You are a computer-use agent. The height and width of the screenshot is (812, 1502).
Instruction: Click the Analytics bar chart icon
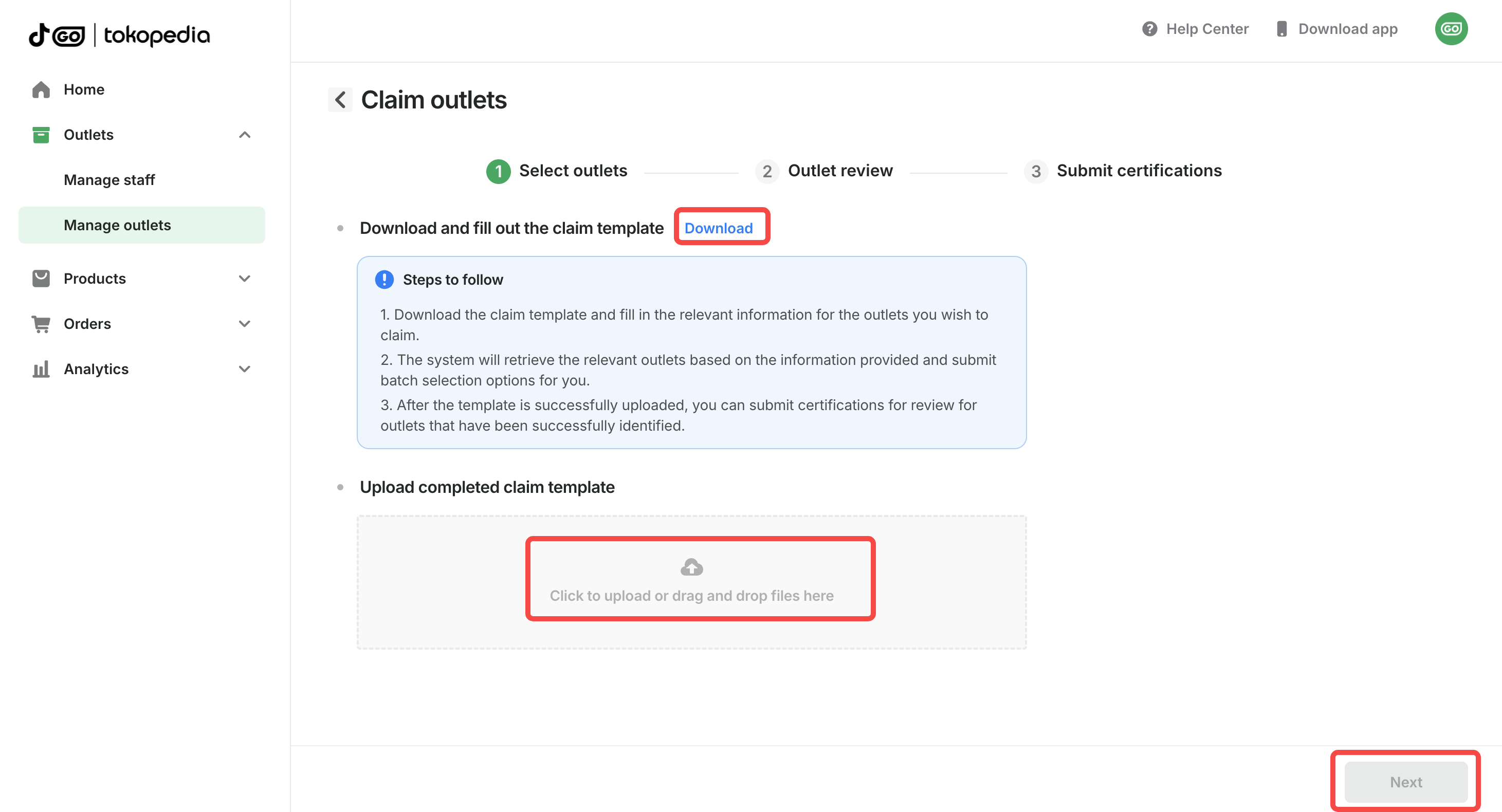click(41, 369)
